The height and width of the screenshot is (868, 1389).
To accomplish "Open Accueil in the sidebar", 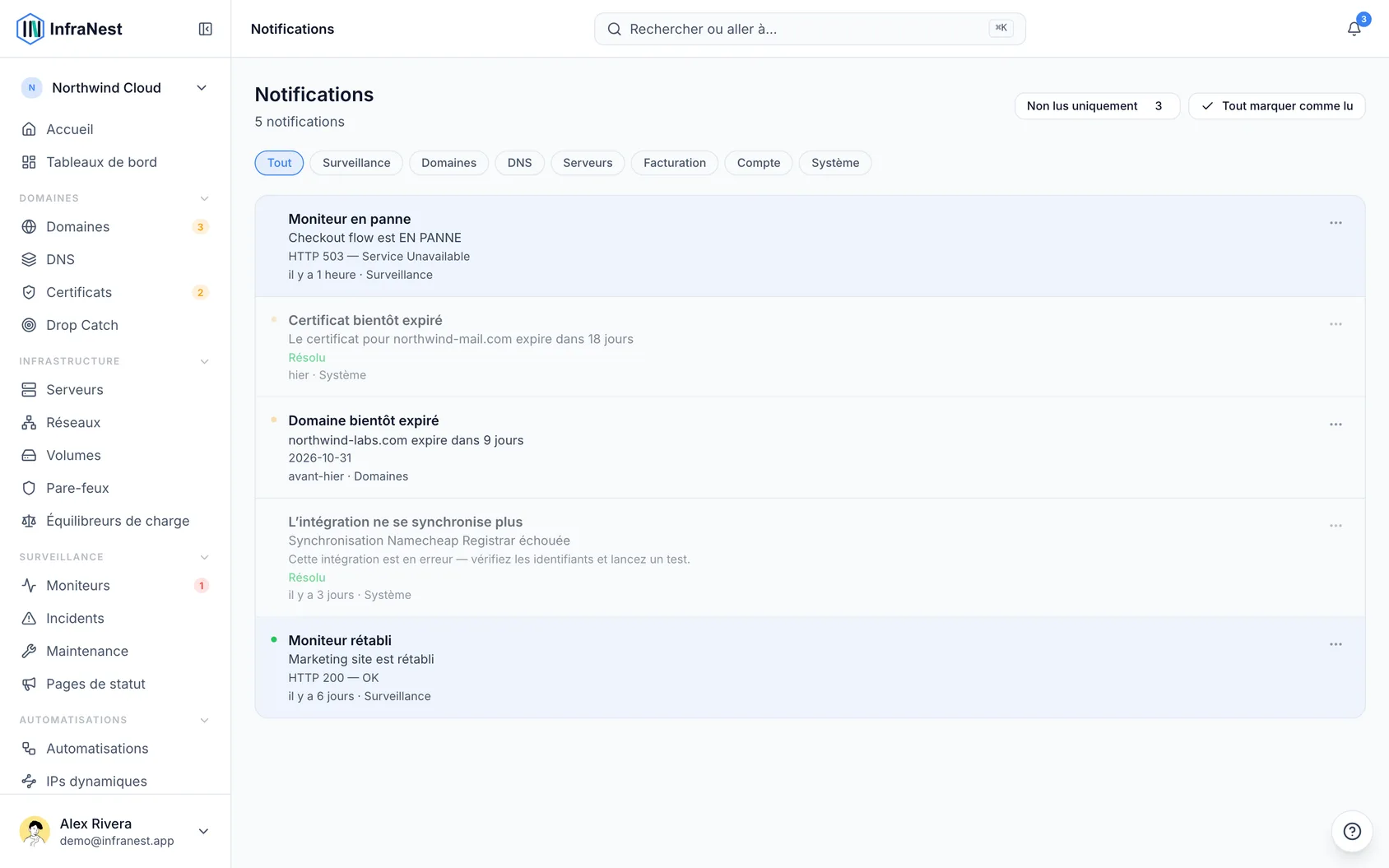I will (x=115, y=129).
